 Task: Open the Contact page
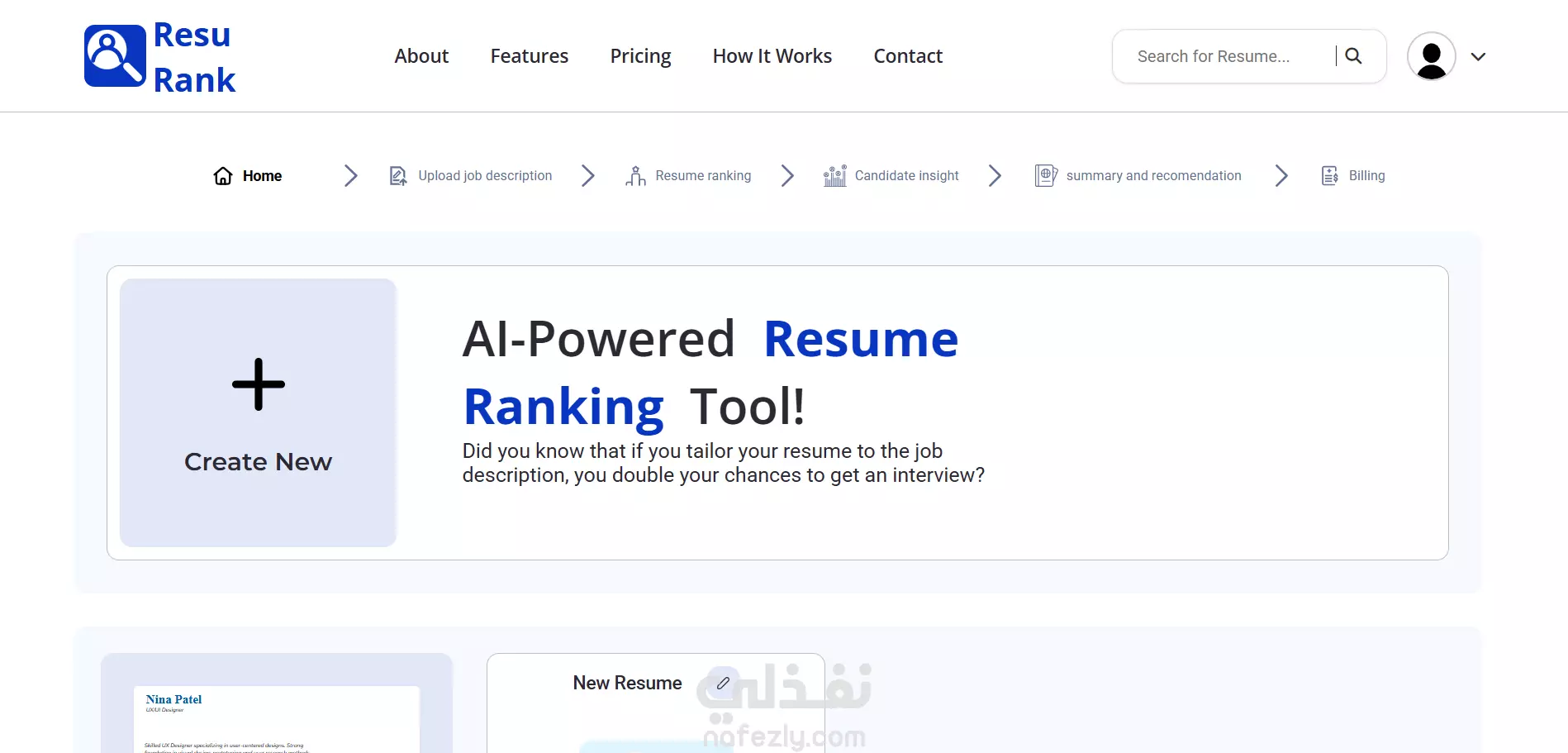pyautogui.click(x=908, y=56)
